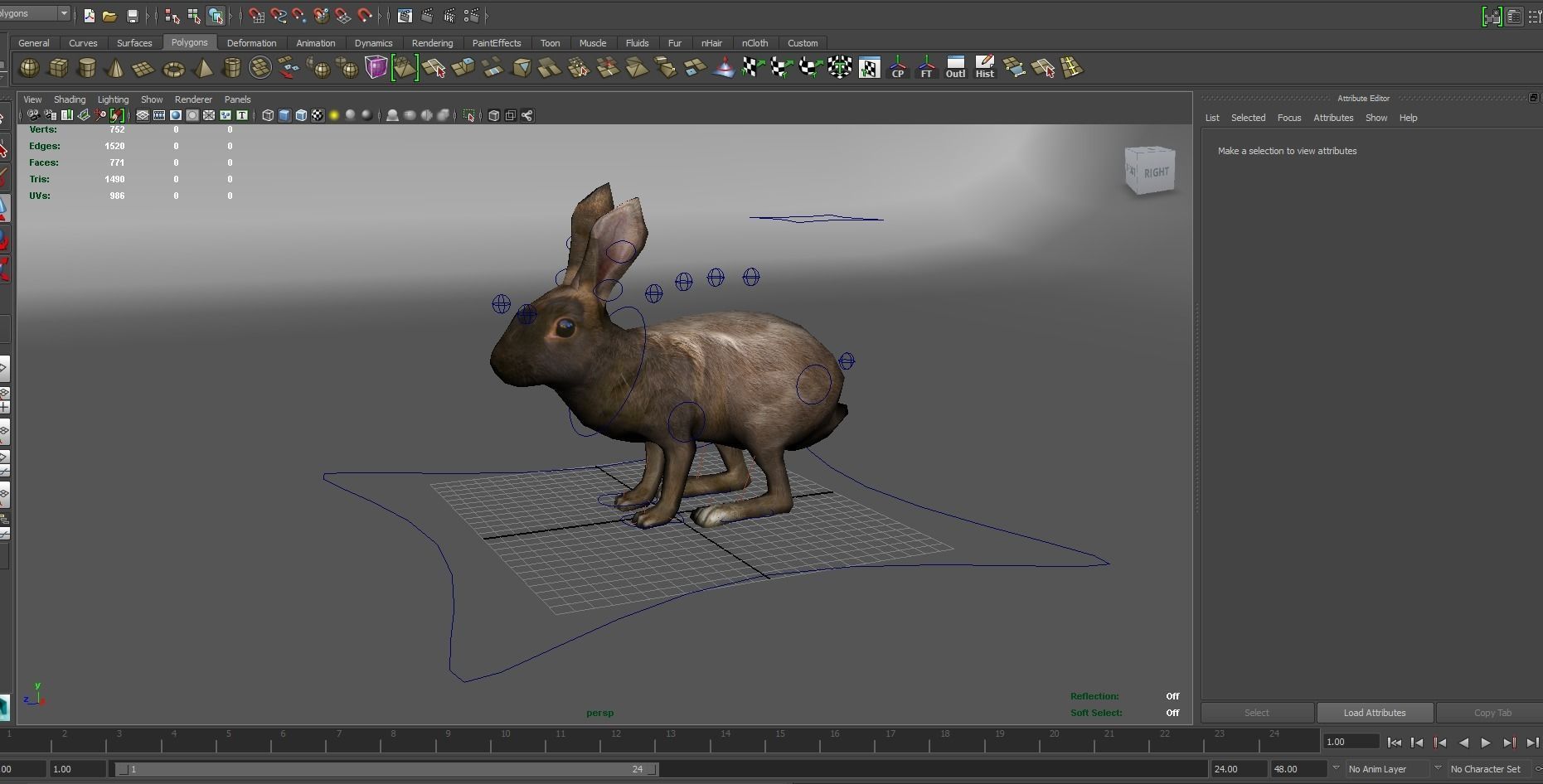Screen dimensions: 1543x784
Task: Toggle snap to points magnet
Action: coord(299,16)
